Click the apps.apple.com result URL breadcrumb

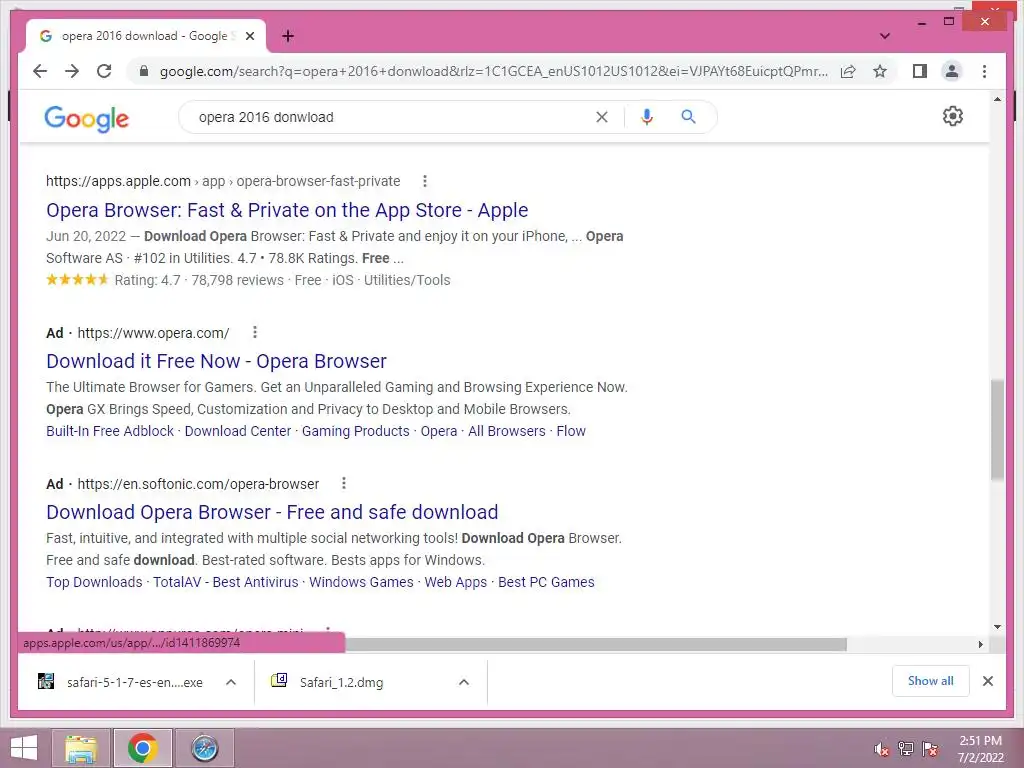click(223, 181)
